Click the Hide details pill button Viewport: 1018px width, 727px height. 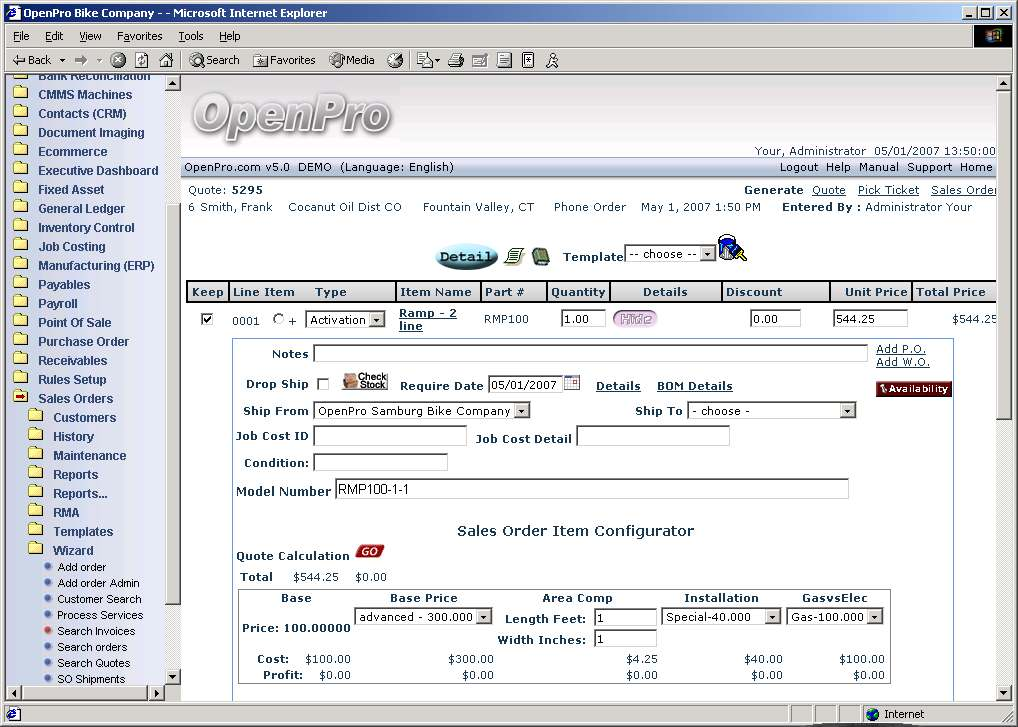(635, 319)
